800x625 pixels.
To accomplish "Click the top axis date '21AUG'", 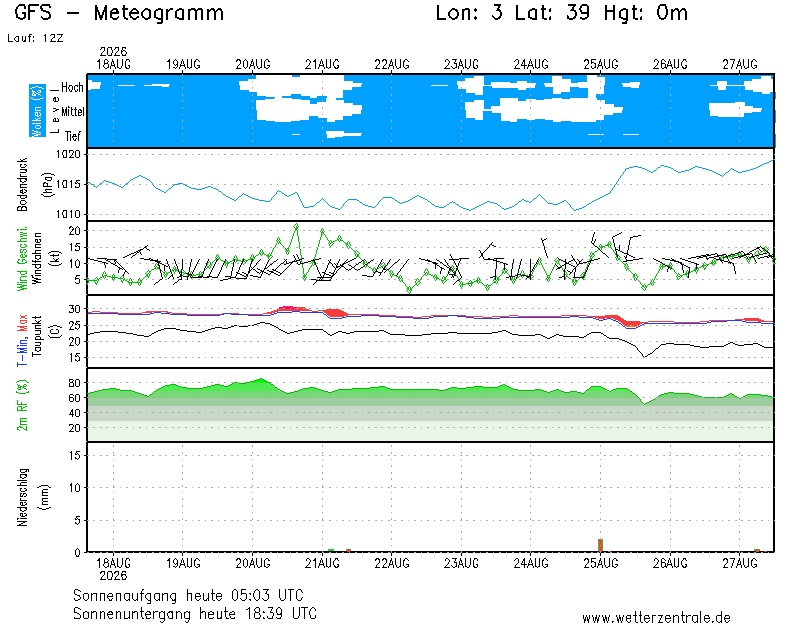I will [x=322, y=64].
